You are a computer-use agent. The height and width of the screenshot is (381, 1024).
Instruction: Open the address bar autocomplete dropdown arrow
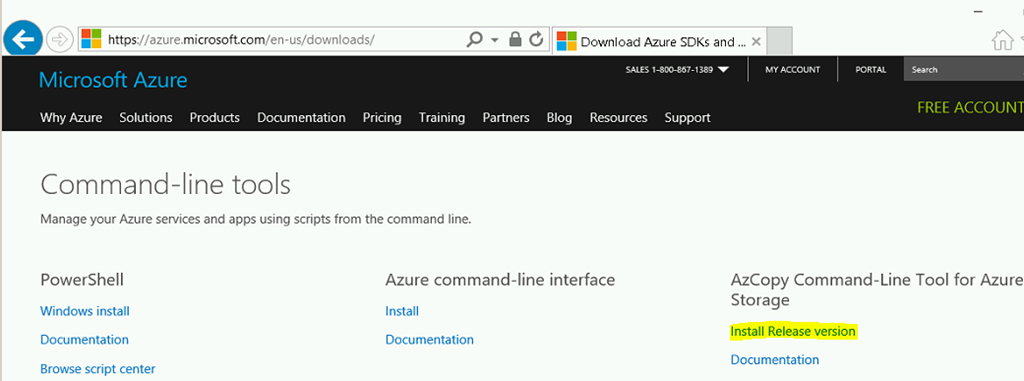pos(494,41)
